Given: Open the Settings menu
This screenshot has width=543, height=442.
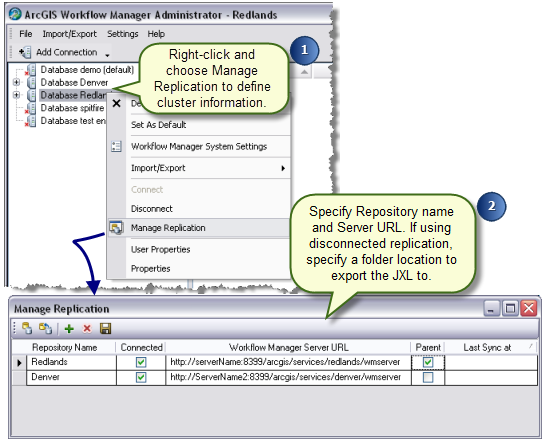Looking at the screenshot, I should point(123,34).
